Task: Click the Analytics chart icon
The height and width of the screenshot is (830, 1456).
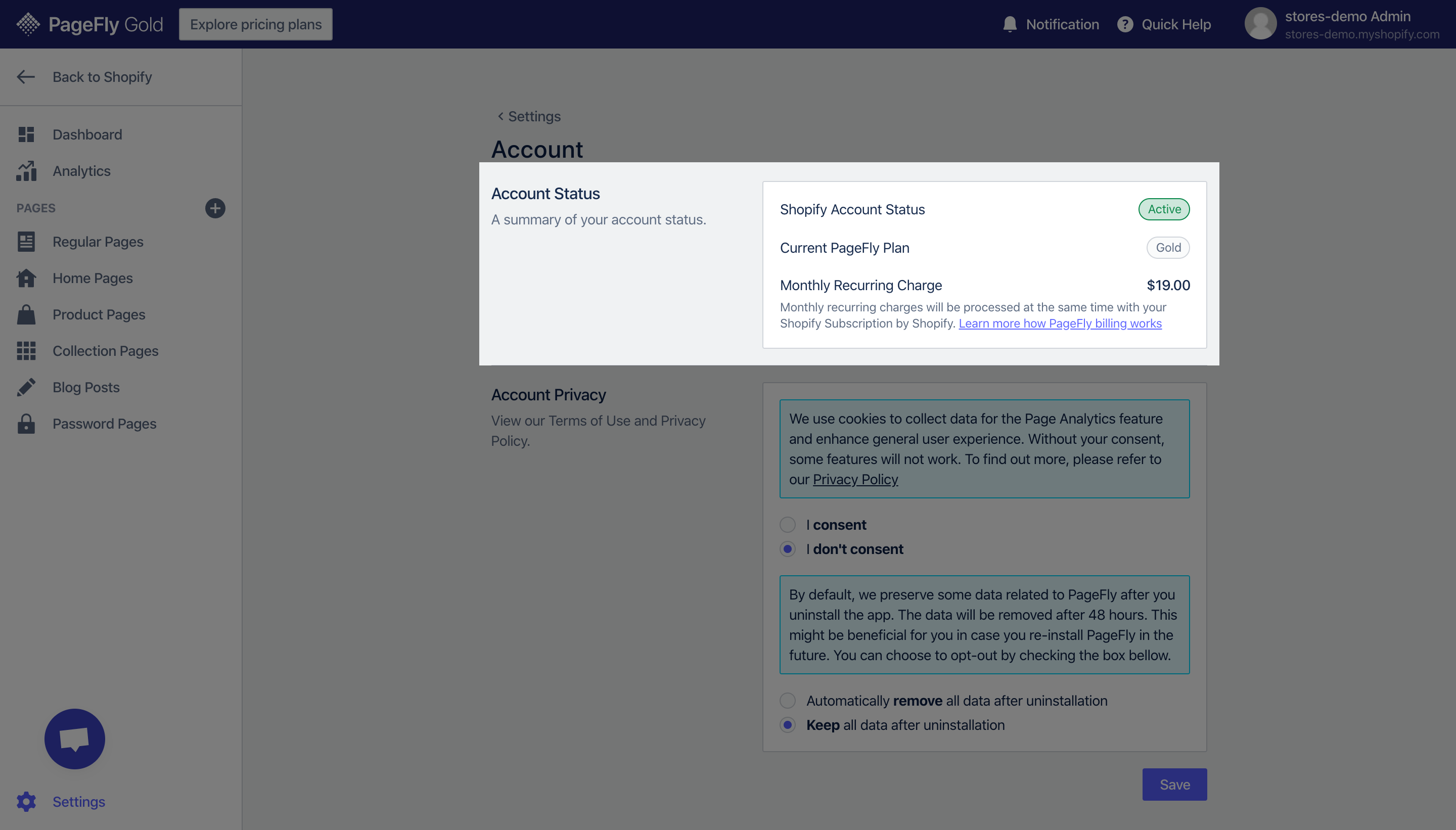Action: pyautogui.click(x=26, y=171)
